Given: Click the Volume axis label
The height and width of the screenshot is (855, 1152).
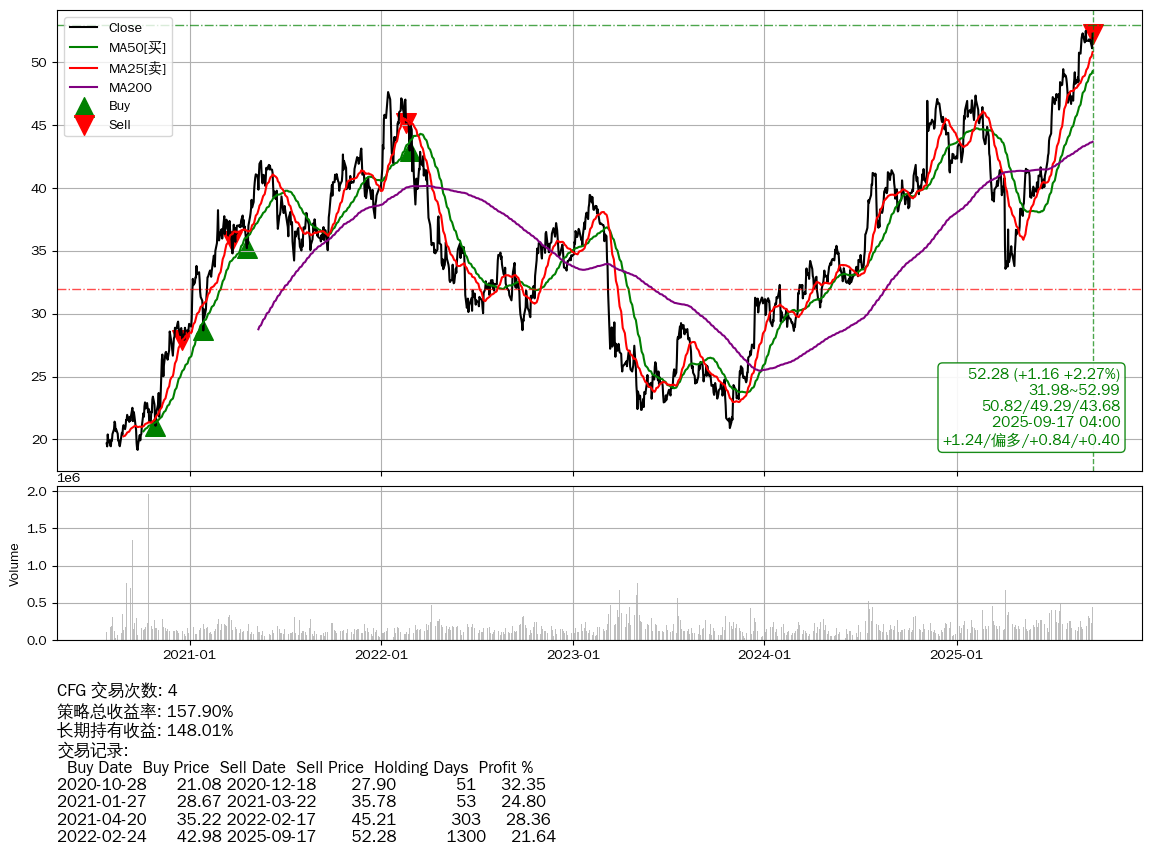Looking at the screenshot, I should [x=14, y=564].
